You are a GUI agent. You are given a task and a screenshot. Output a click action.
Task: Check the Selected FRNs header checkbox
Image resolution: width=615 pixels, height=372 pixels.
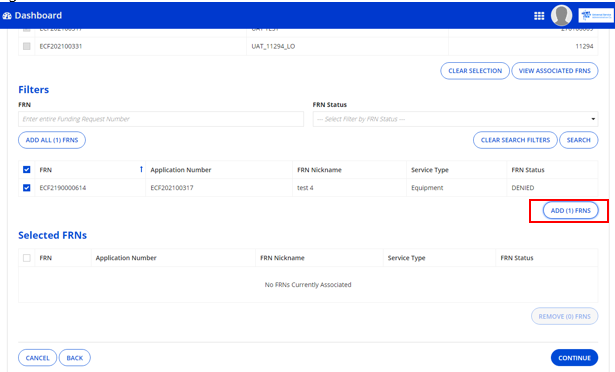(x=27, y=258)
